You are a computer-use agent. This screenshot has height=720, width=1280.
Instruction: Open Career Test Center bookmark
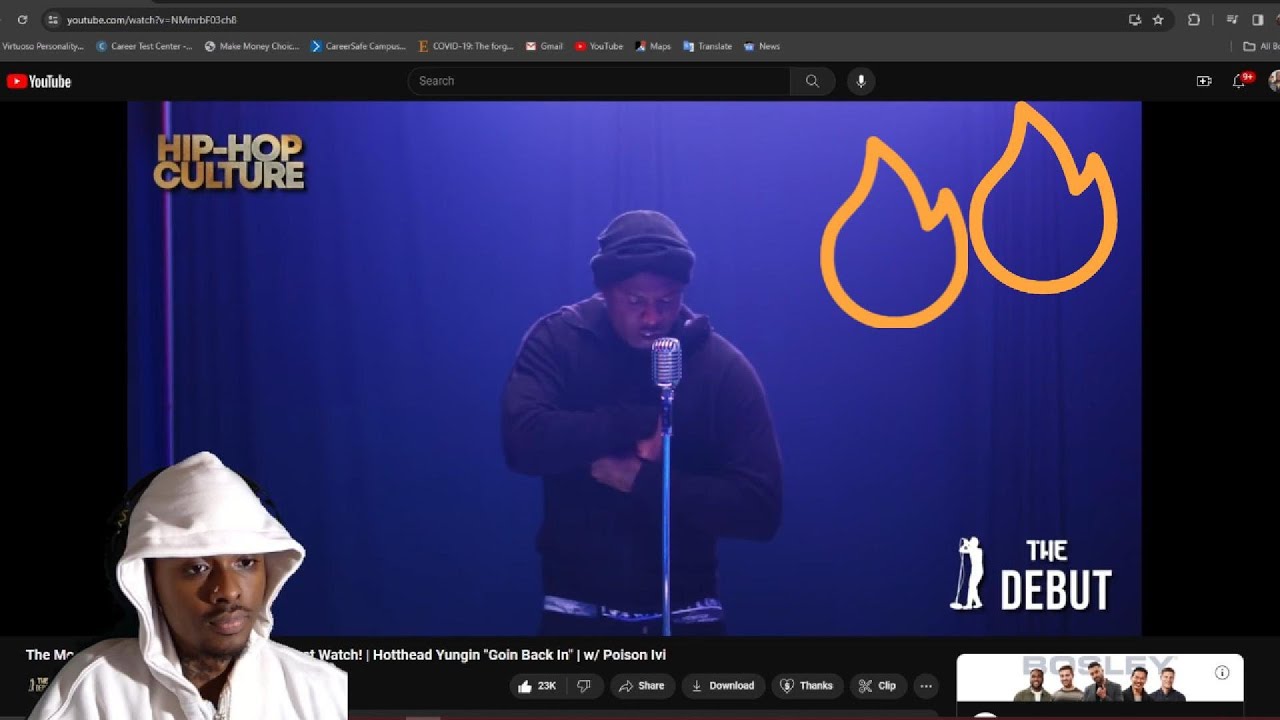click(144, 46)
